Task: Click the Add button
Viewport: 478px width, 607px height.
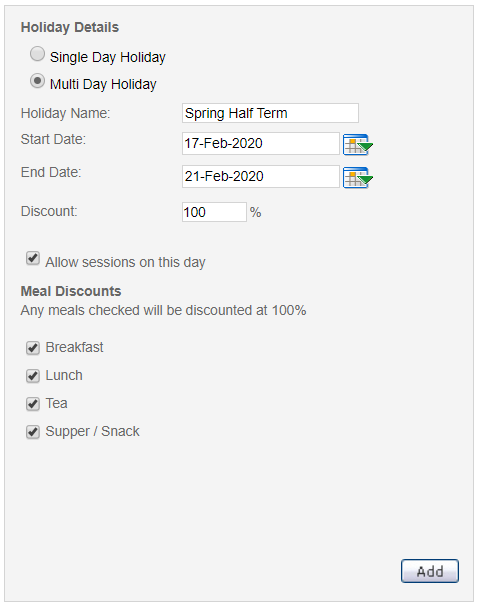Action: (430, 571)
